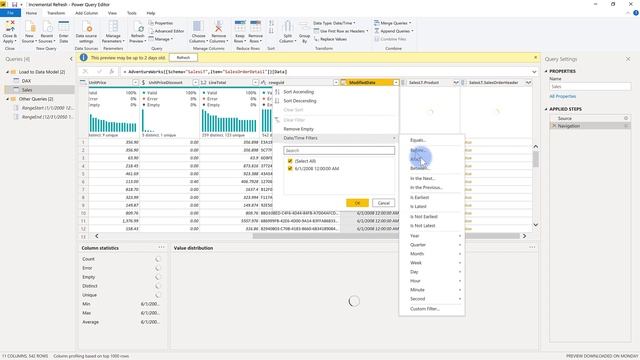Switch to the Tools tab
This screenshot has width=640, height=360.
point(131,13)
